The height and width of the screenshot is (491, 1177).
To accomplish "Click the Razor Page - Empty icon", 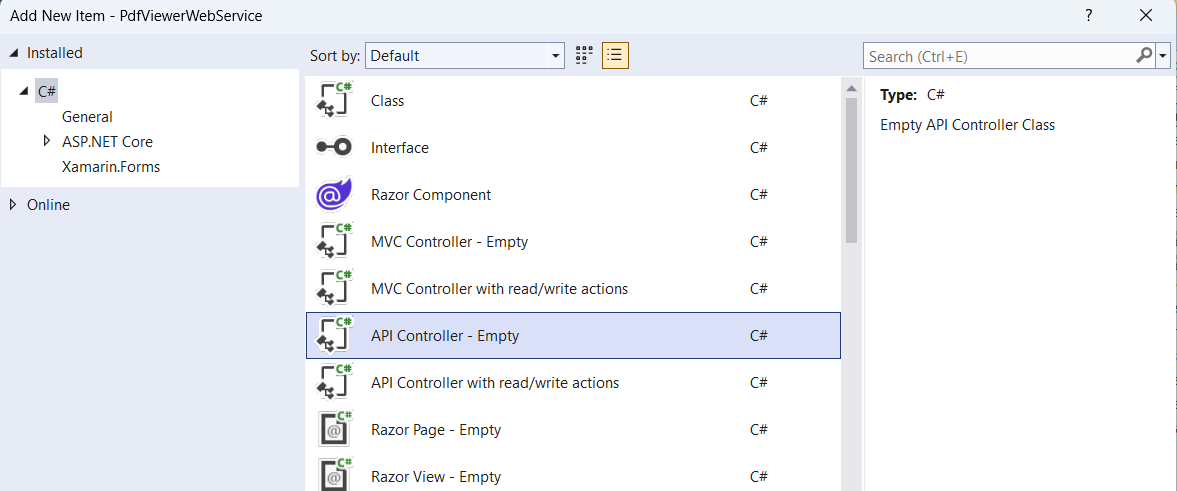I will [x=334, y=430].
